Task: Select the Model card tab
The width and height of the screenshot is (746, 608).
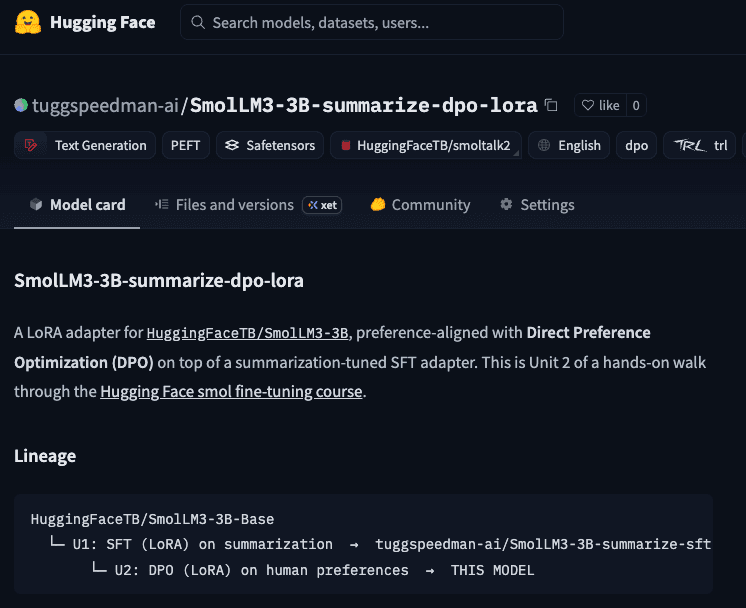Action: (x=77, y=205)
